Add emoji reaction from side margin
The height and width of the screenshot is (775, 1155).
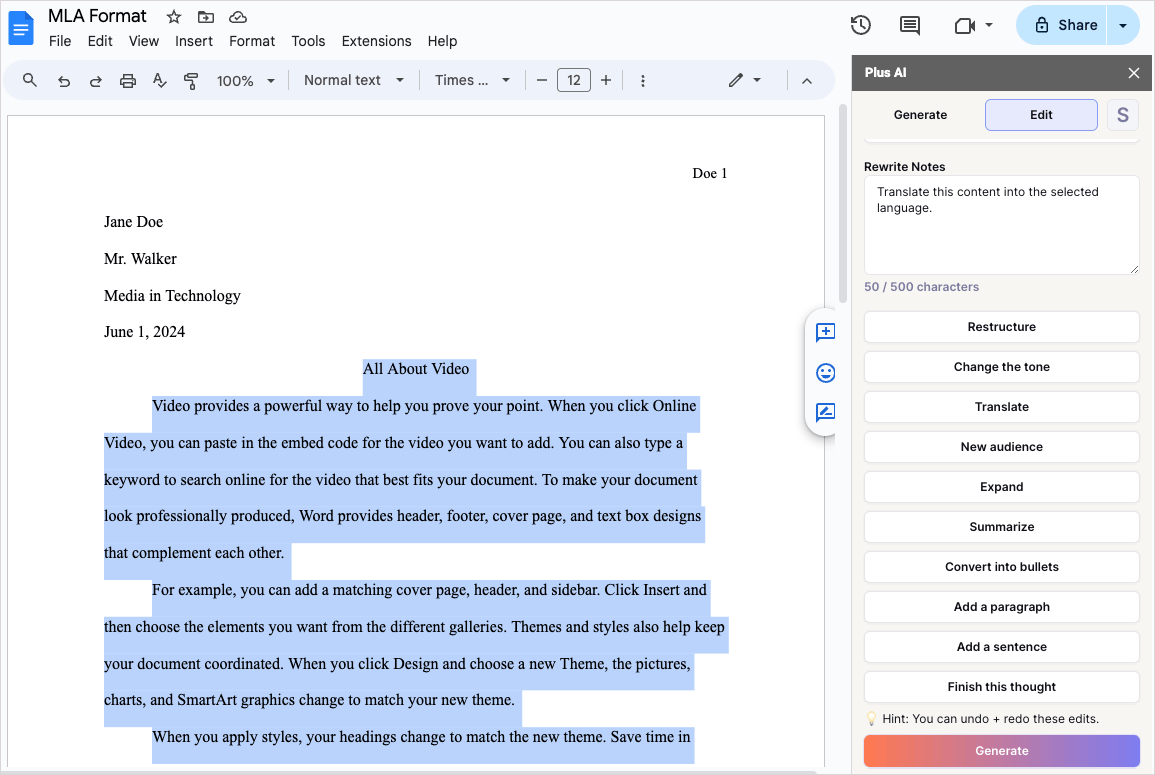826,373
